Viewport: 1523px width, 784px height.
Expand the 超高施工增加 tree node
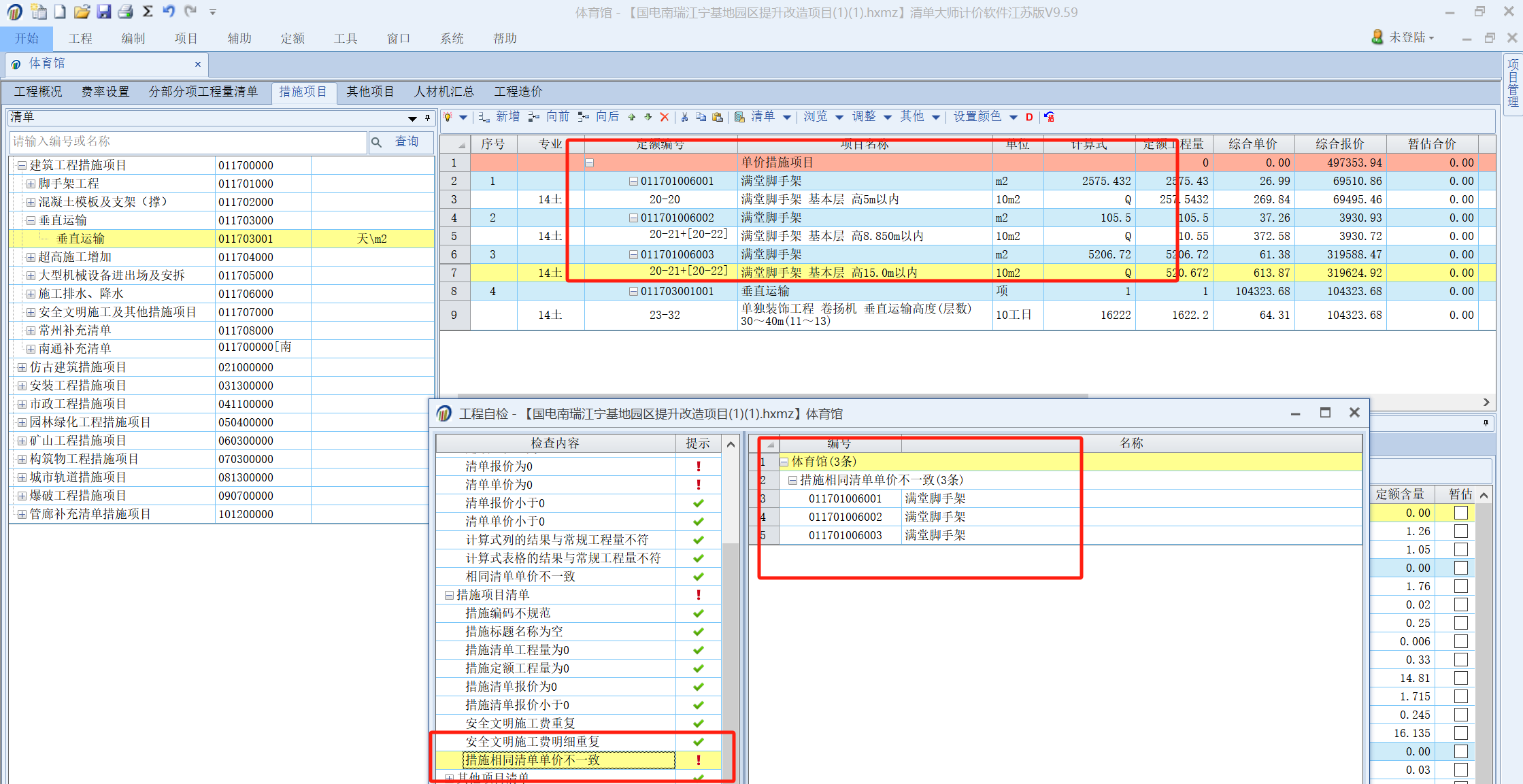[x=31, y=257]
